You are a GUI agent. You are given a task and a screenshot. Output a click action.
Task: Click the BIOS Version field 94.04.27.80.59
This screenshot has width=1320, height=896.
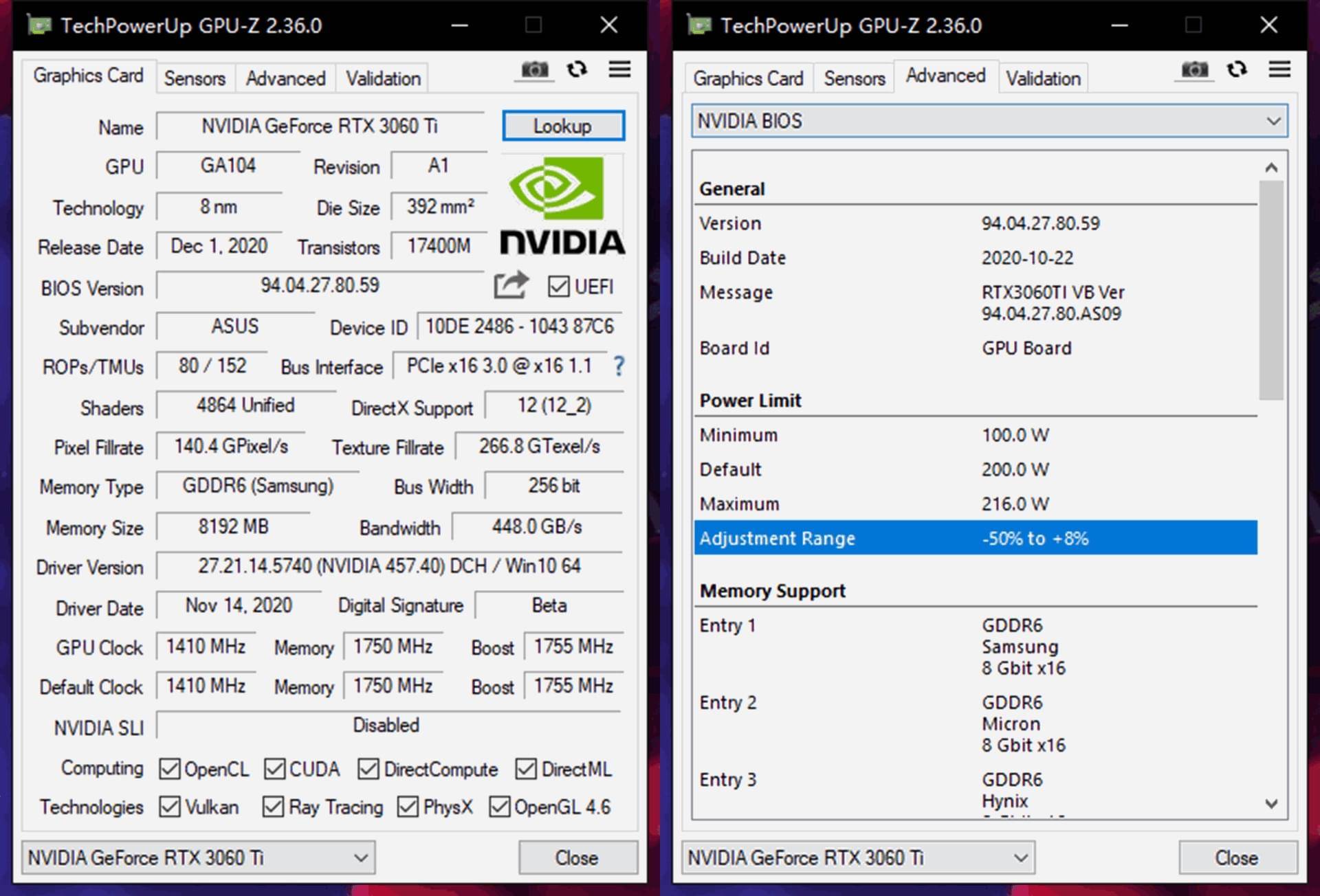(320, 285)
